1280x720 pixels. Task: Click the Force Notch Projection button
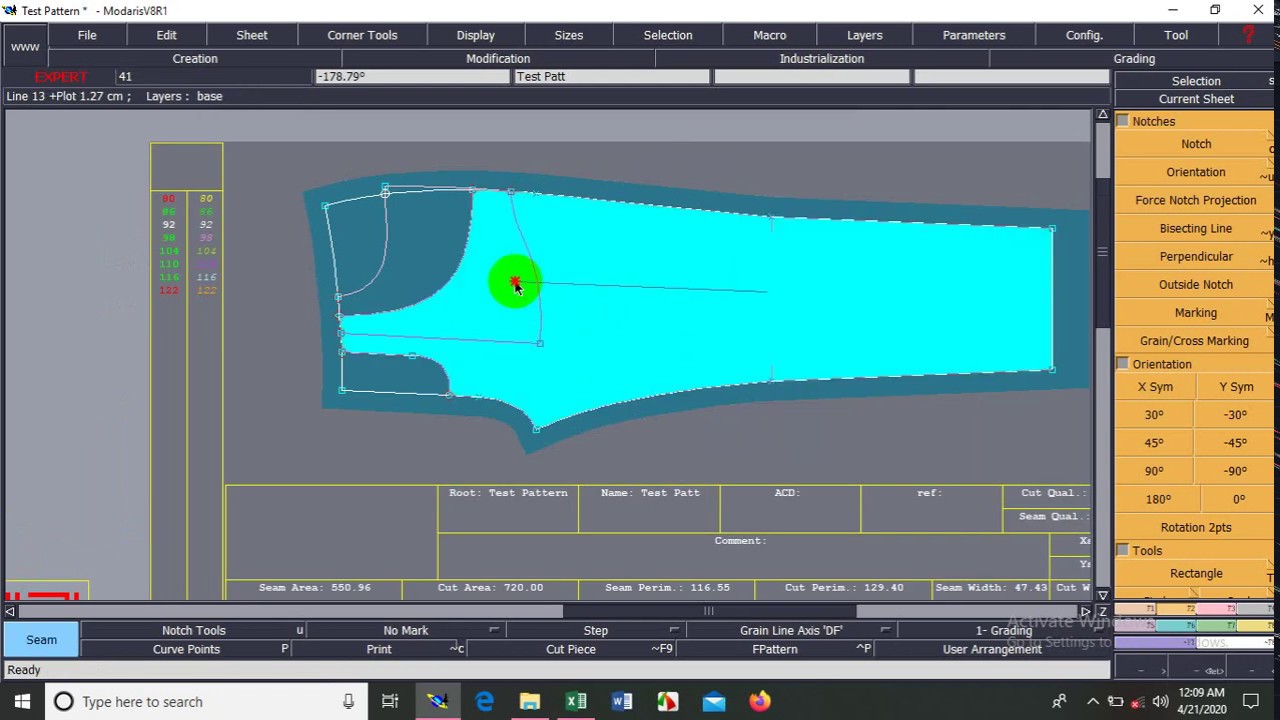point(1196,200)
